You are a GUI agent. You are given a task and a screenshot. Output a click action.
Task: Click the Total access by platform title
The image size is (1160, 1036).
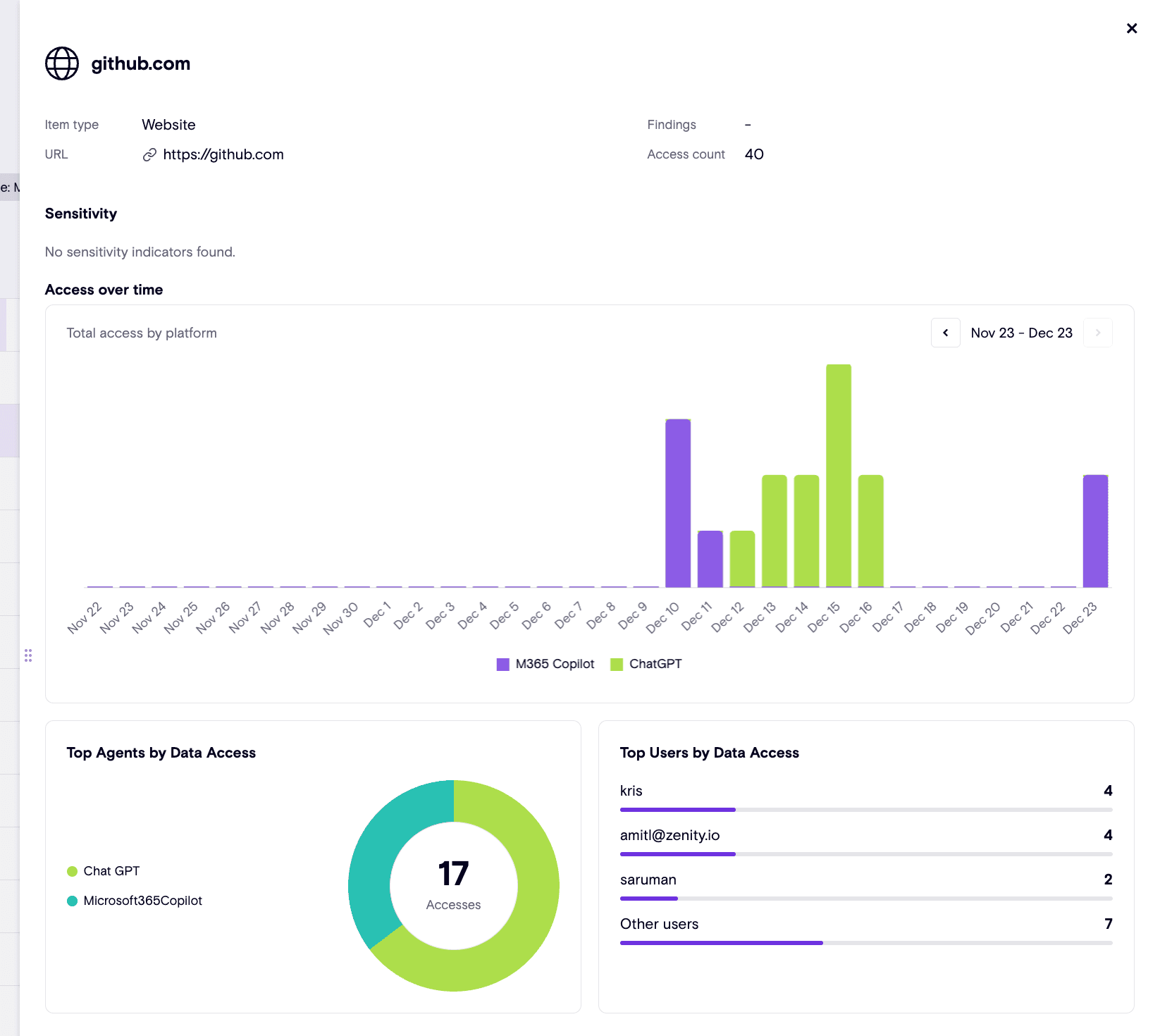click(x=142, y=333)
